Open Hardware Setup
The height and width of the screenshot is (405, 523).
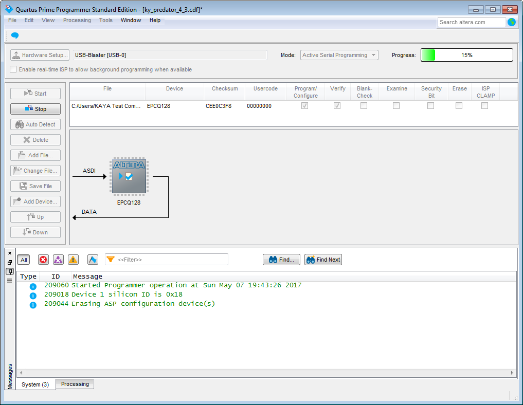(40, 55)
